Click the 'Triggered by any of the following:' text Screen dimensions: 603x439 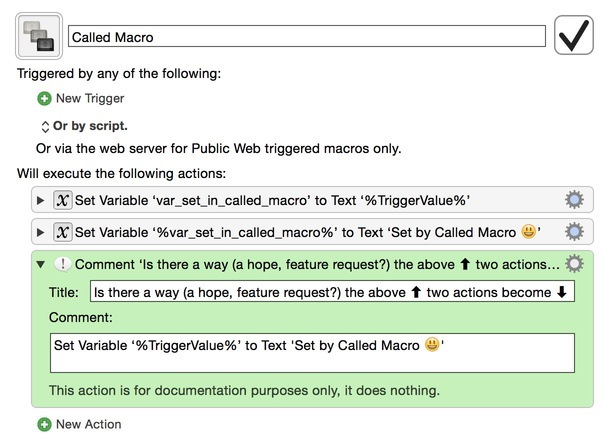click(119, 73)
